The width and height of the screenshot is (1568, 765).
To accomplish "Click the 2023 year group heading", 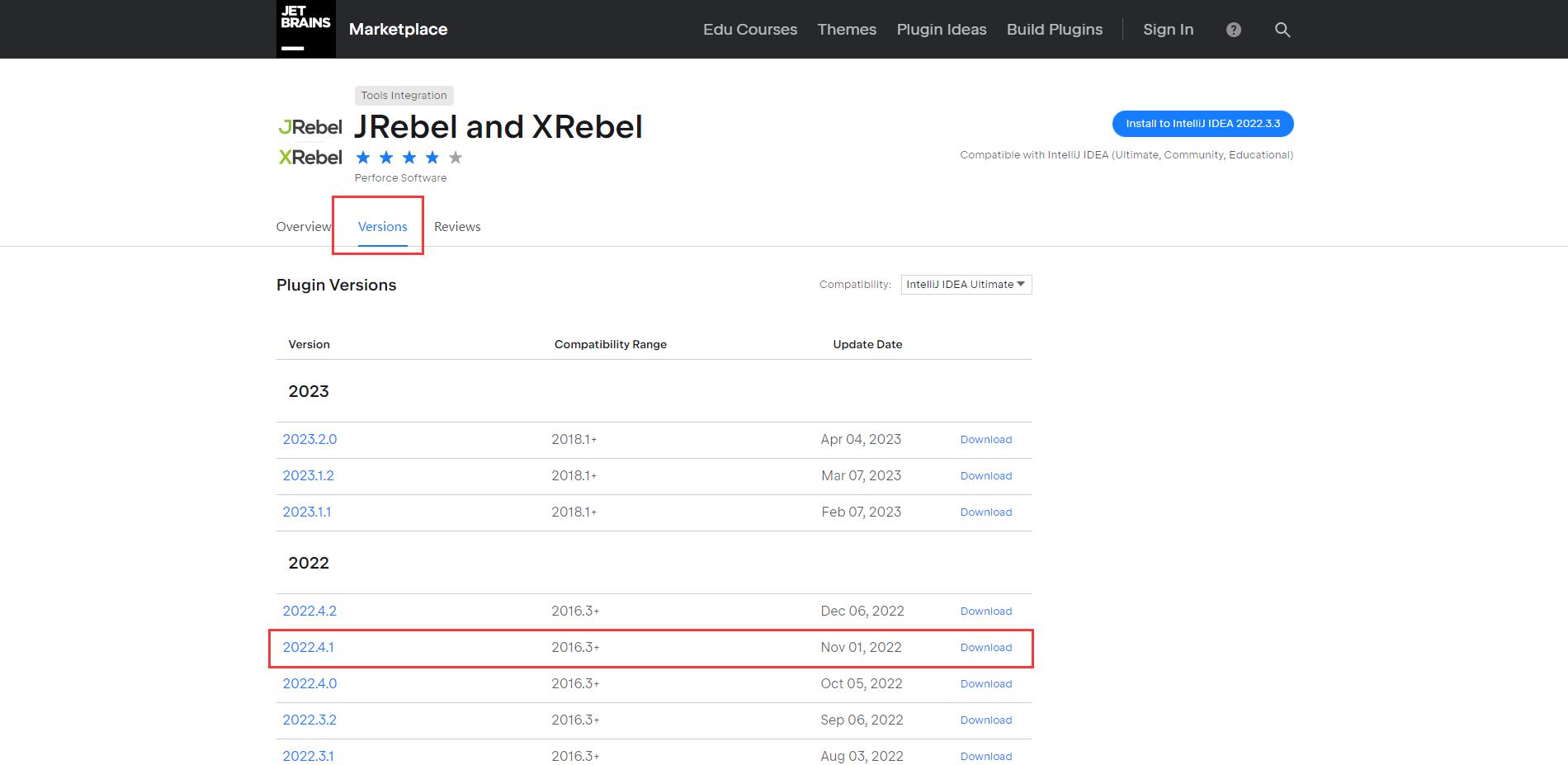I will click(x=309, y=391).
